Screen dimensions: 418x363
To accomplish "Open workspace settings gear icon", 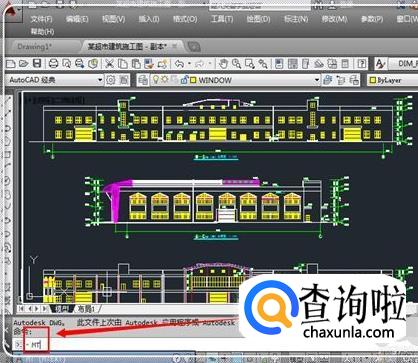I will point(110,80).
